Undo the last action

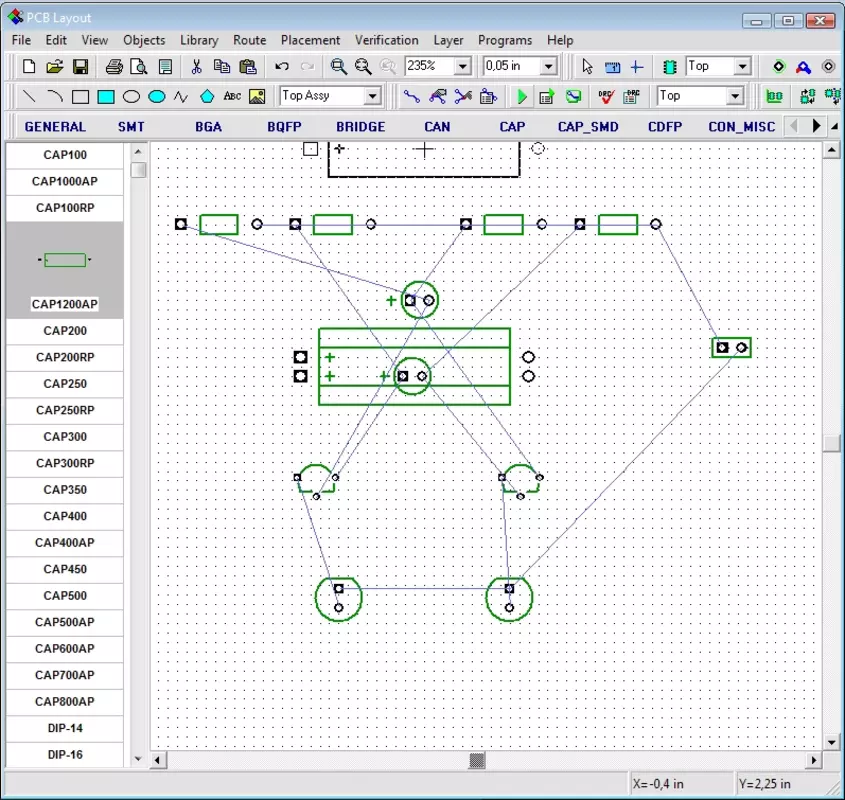(281, 66)
